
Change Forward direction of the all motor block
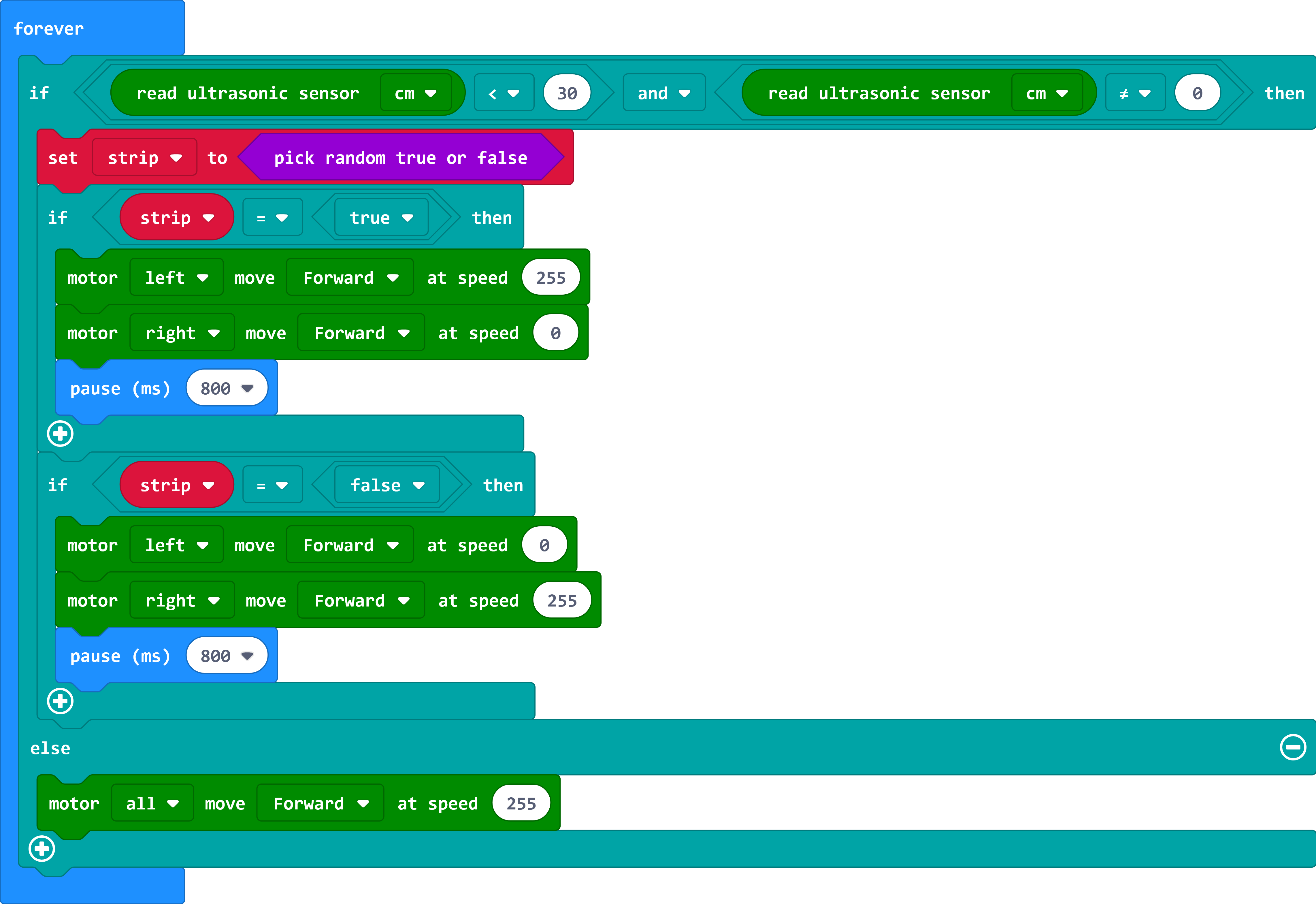pos(320,803)
